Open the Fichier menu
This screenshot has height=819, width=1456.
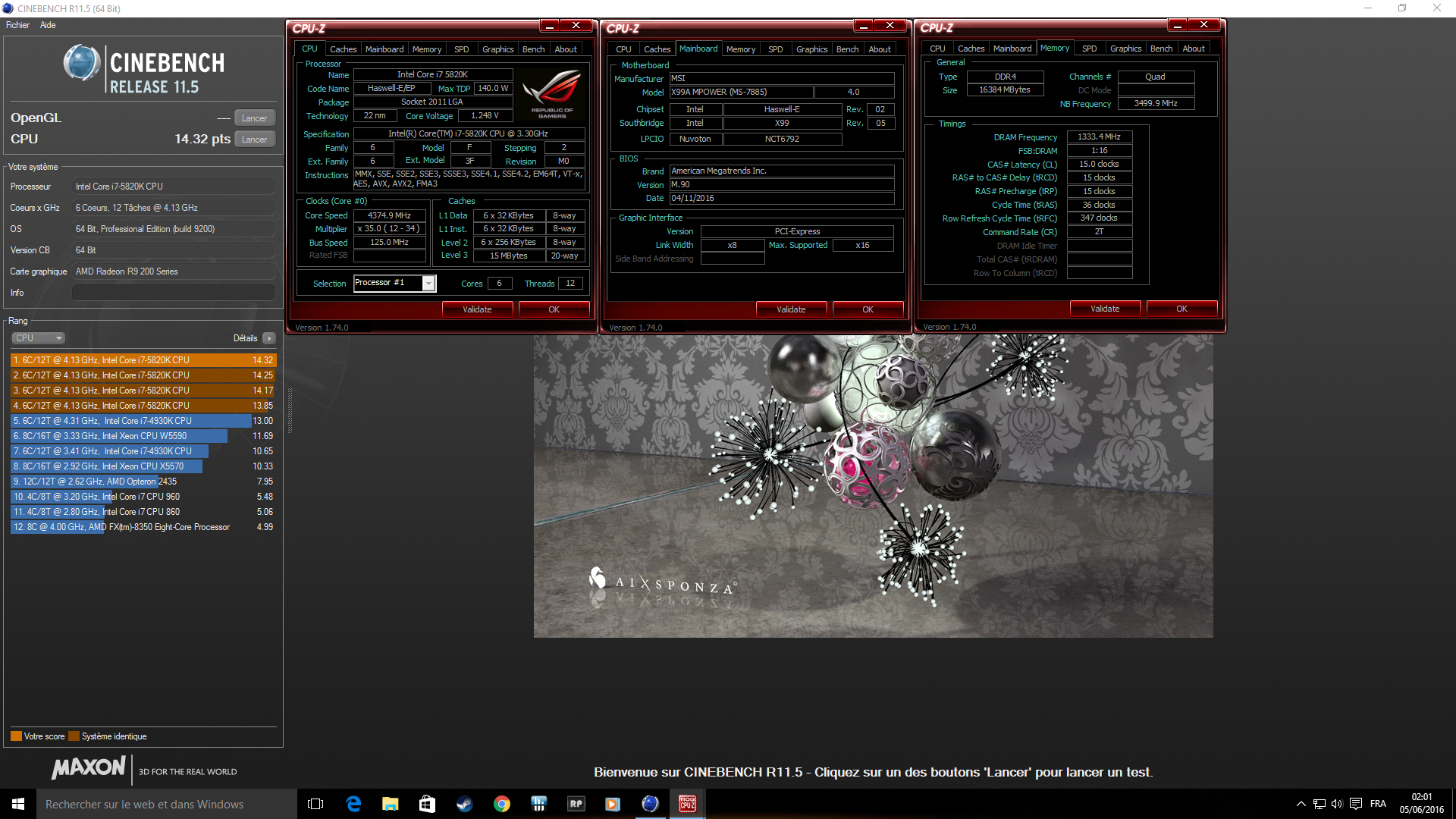[x=17, y=25]
